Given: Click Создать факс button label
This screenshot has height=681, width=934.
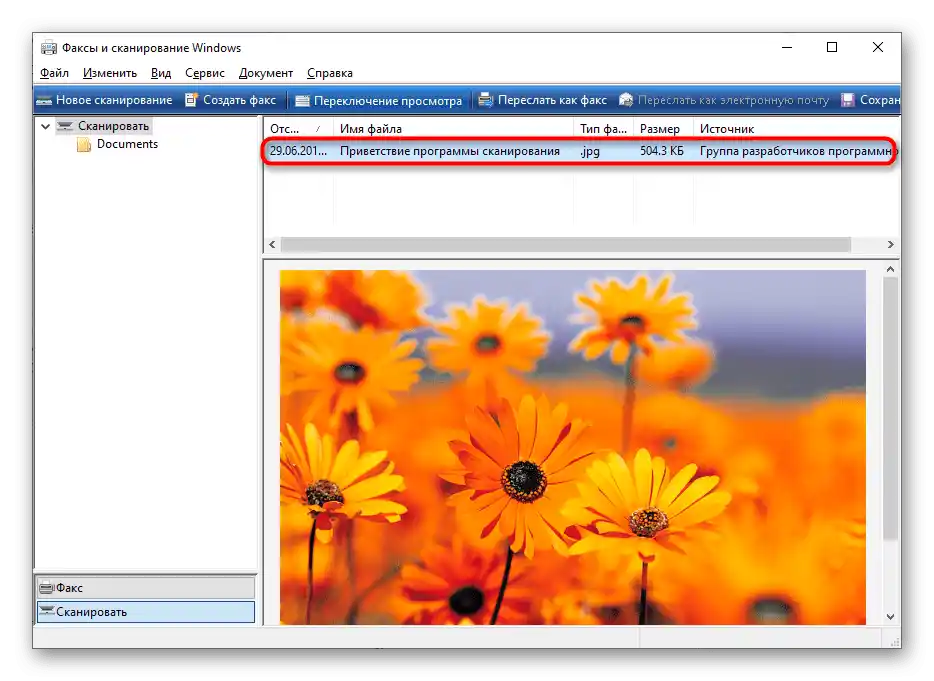Looking at the screenshot, I should coord(239,100).
